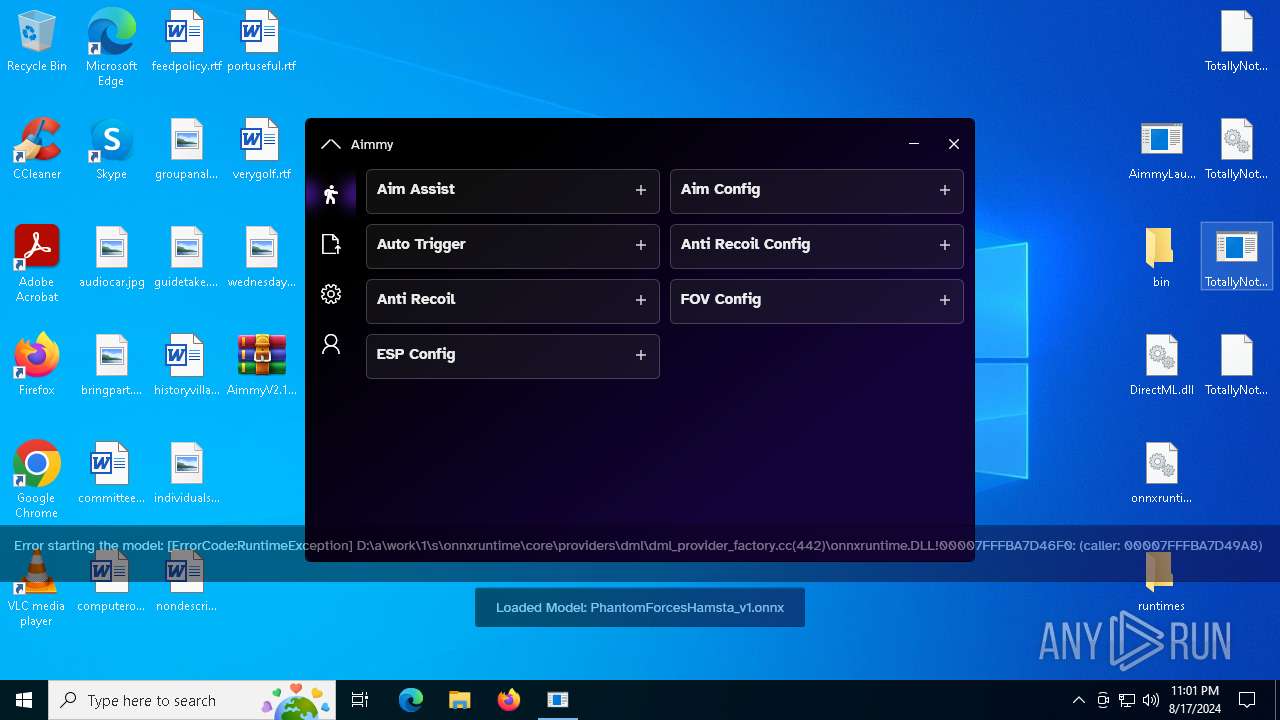1280x720 pixels.
Task: Open the model file sidebar tab
Action: click(331, 244)
